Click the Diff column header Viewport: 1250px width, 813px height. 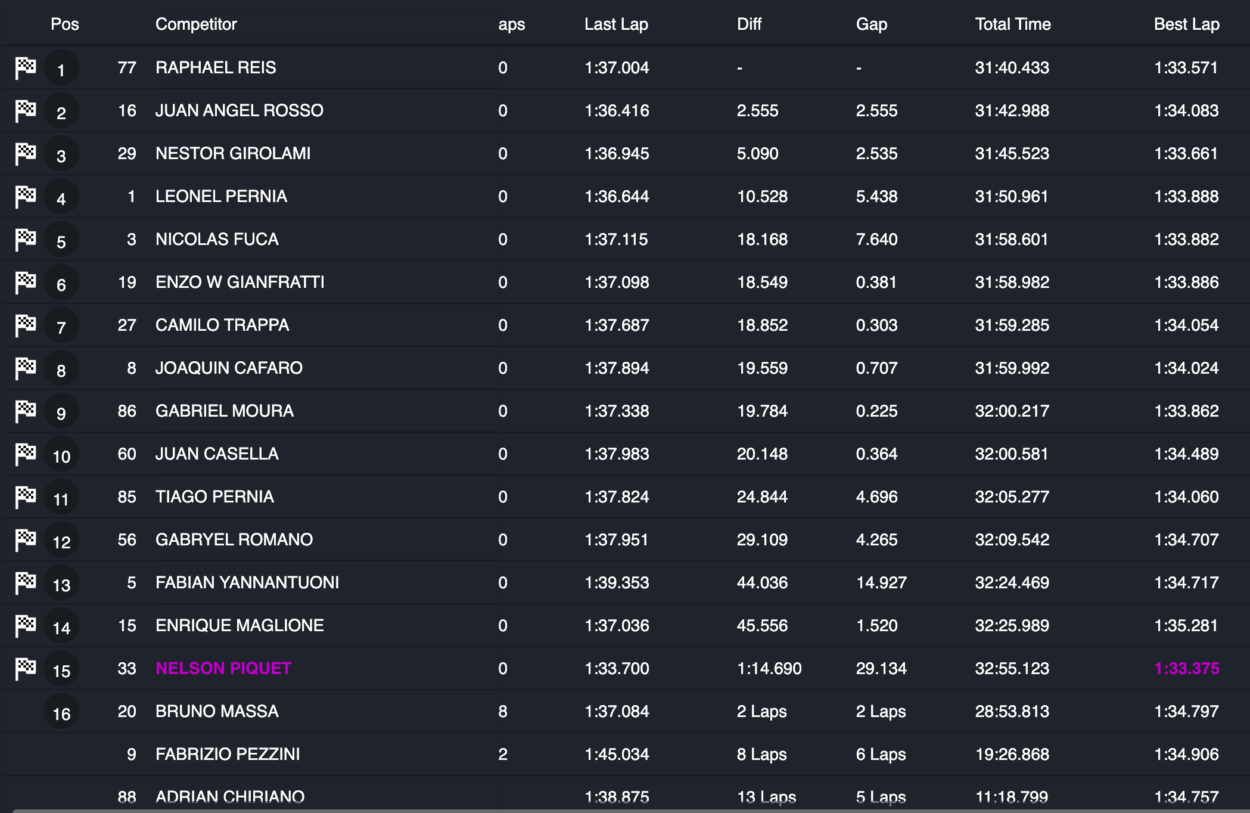point(749,24)
